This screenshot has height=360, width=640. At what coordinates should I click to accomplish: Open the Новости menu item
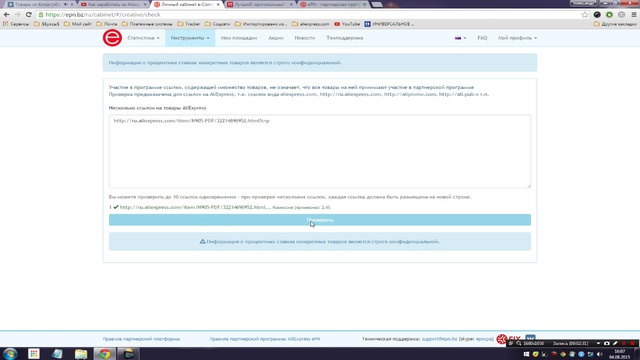[x=304, y=38]
